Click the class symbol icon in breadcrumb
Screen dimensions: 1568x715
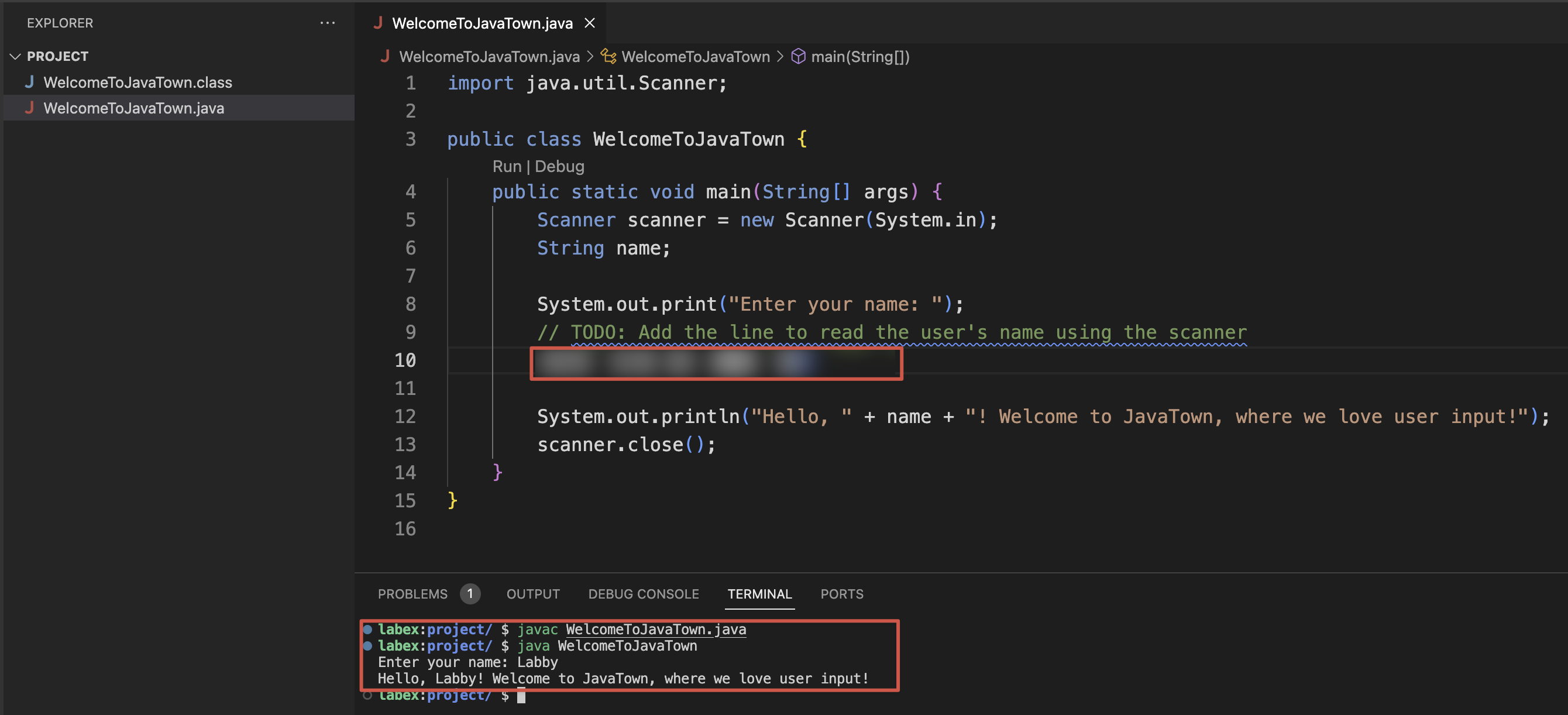[608, 57]
